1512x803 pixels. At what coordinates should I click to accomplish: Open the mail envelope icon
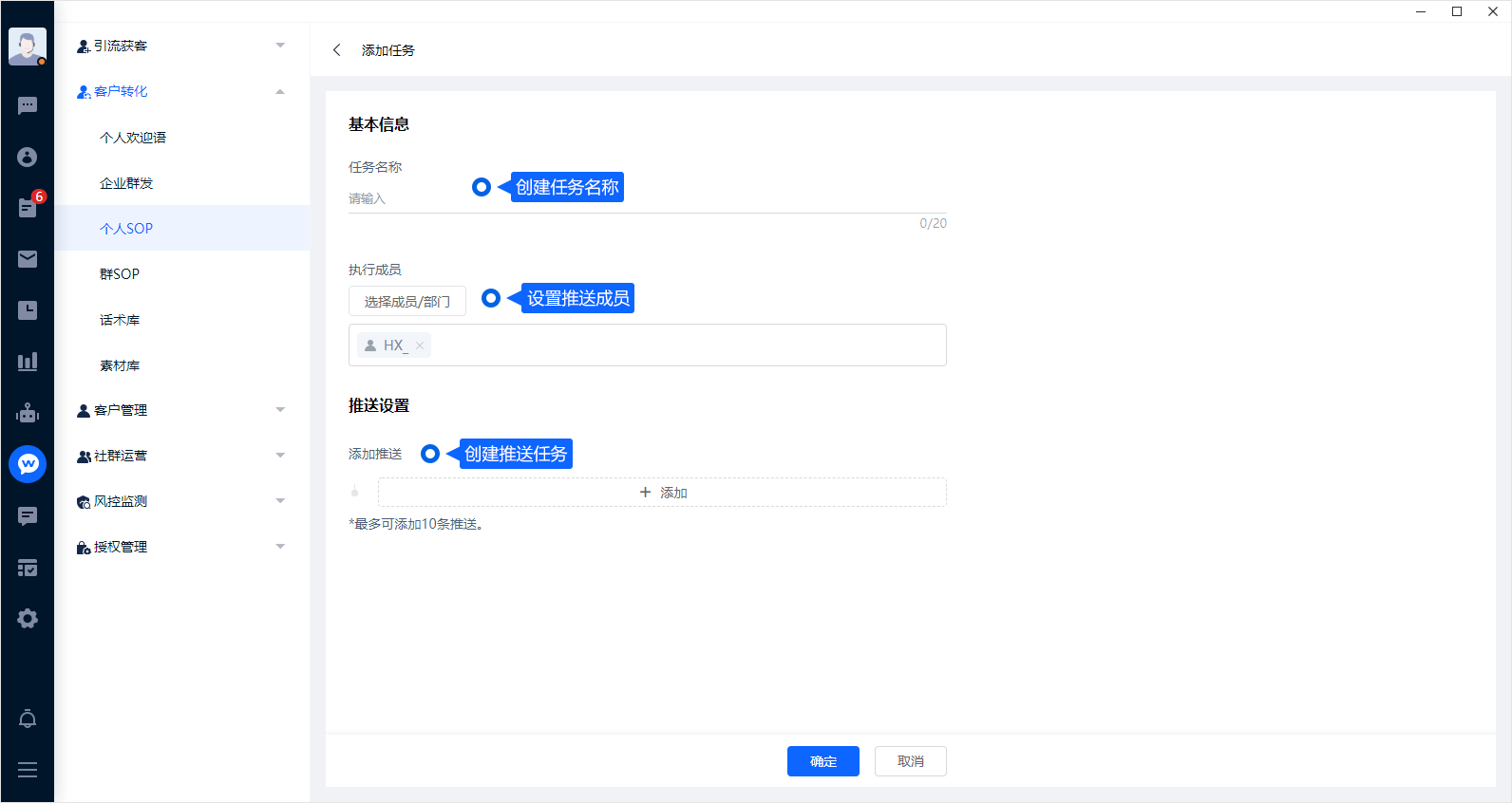[28, 259]
